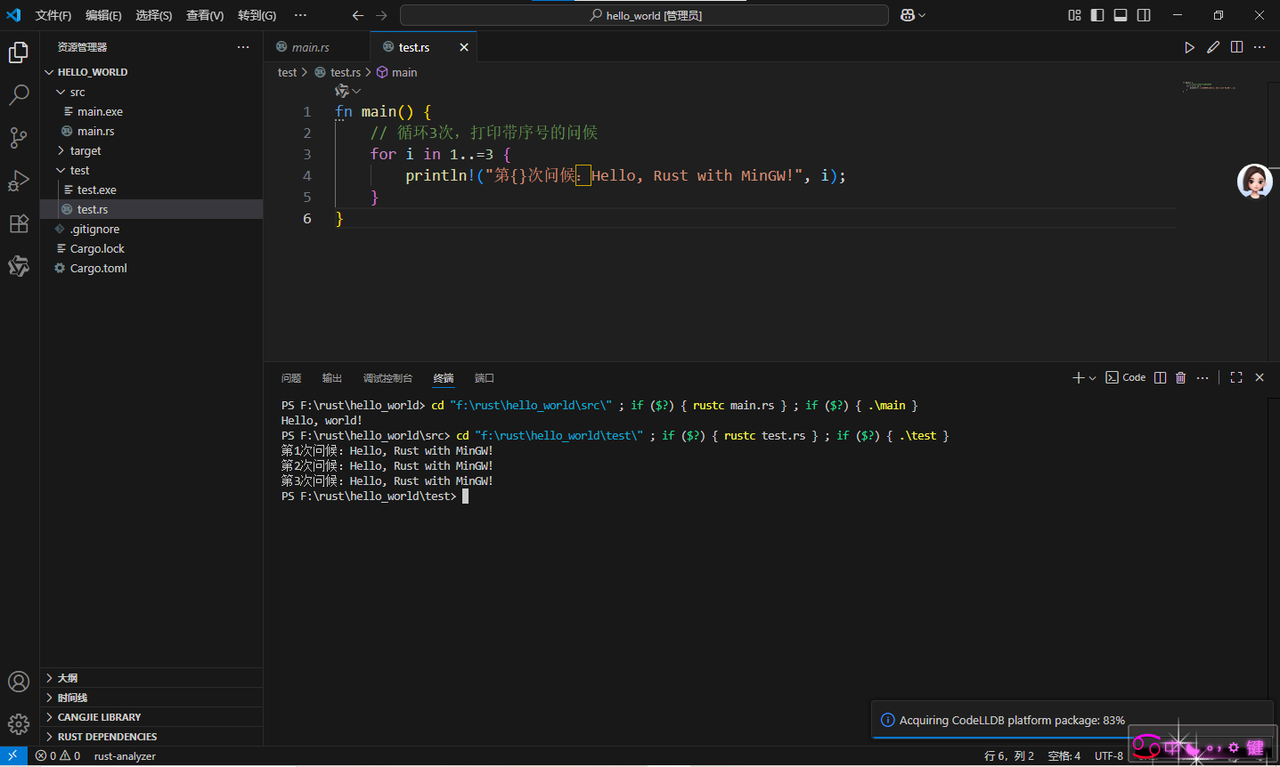Open the Accounts menu icon
The width and height of the screenshot is (1280, 767).
click(x=18, y=682)
